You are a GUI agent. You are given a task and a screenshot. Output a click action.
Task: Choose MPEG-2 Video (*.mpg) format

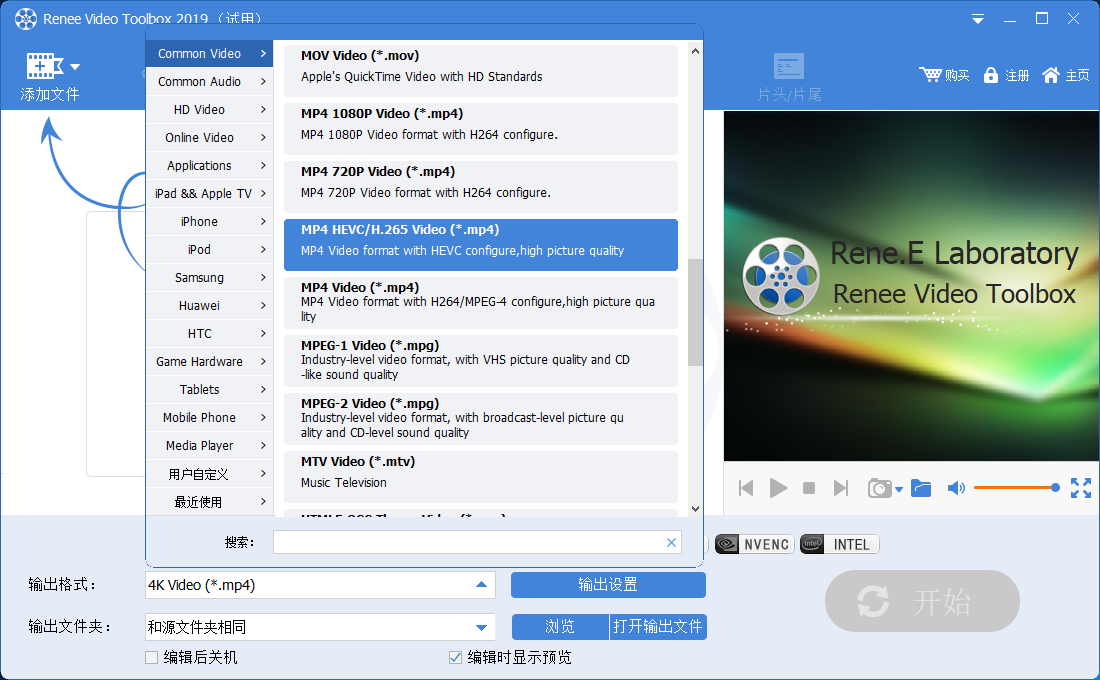point(481,419)
